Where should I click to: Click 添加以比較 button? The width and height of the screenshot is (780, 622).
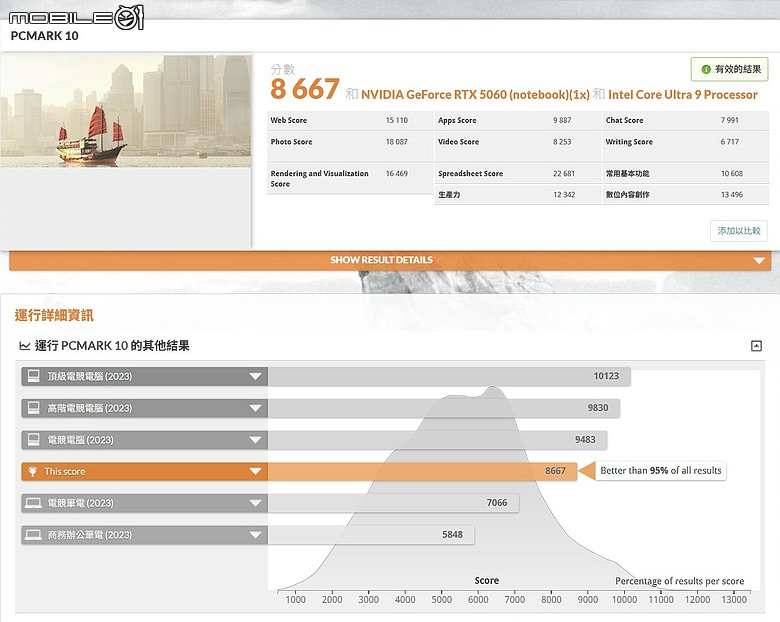[x=739, y=231]
